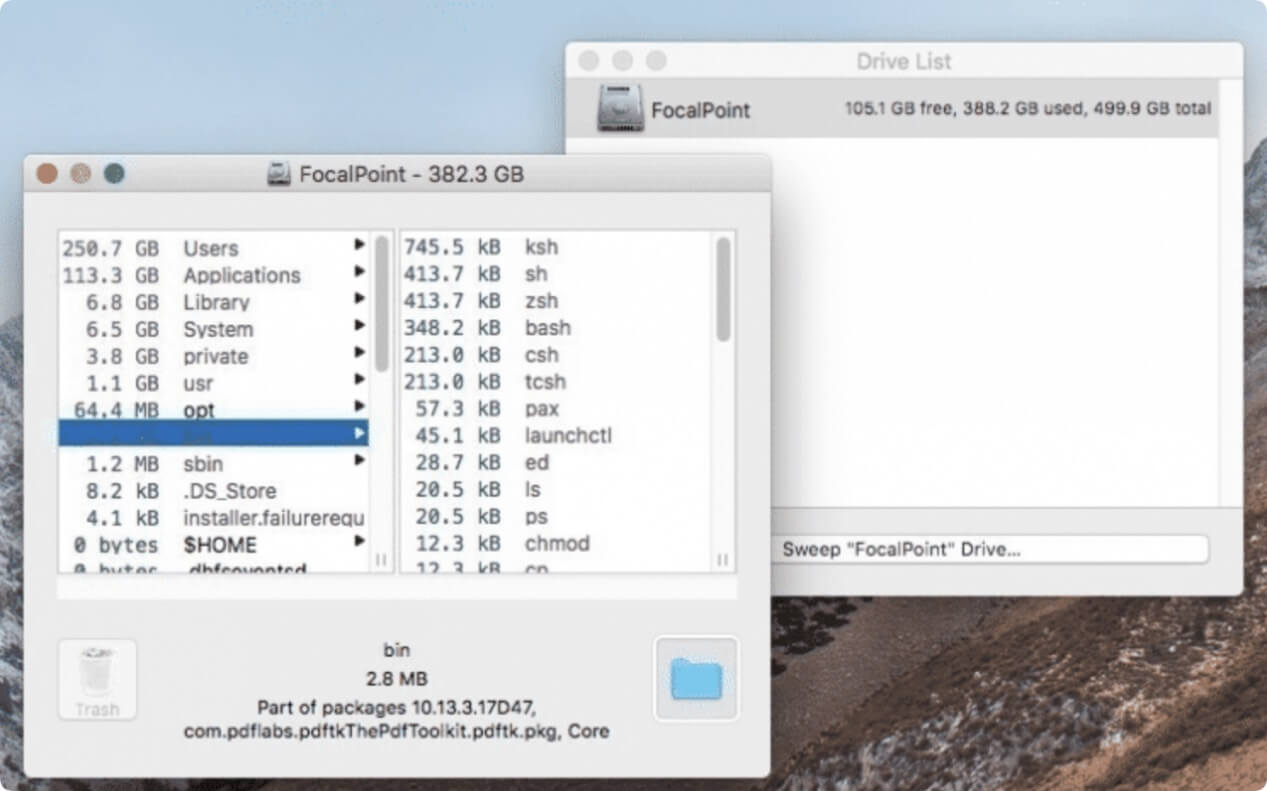The height and width of the screenshot is (791, 1267).
Task: Click Sweep "FocalPoint" Drive button
Action: (989, 549)
